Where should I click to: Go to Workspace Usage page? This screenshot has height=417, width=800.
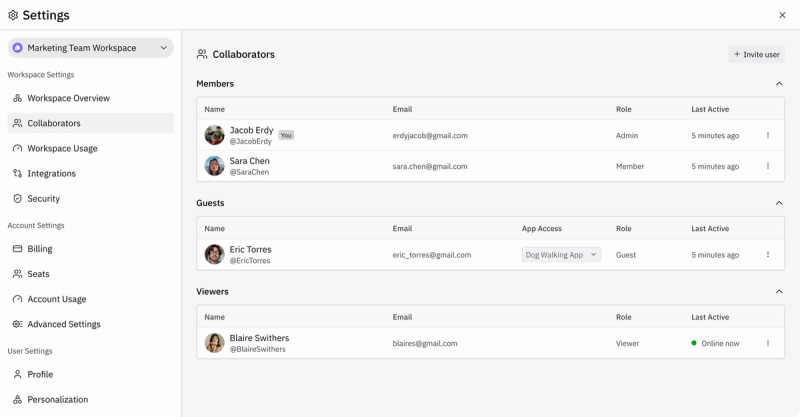(91, 149)
